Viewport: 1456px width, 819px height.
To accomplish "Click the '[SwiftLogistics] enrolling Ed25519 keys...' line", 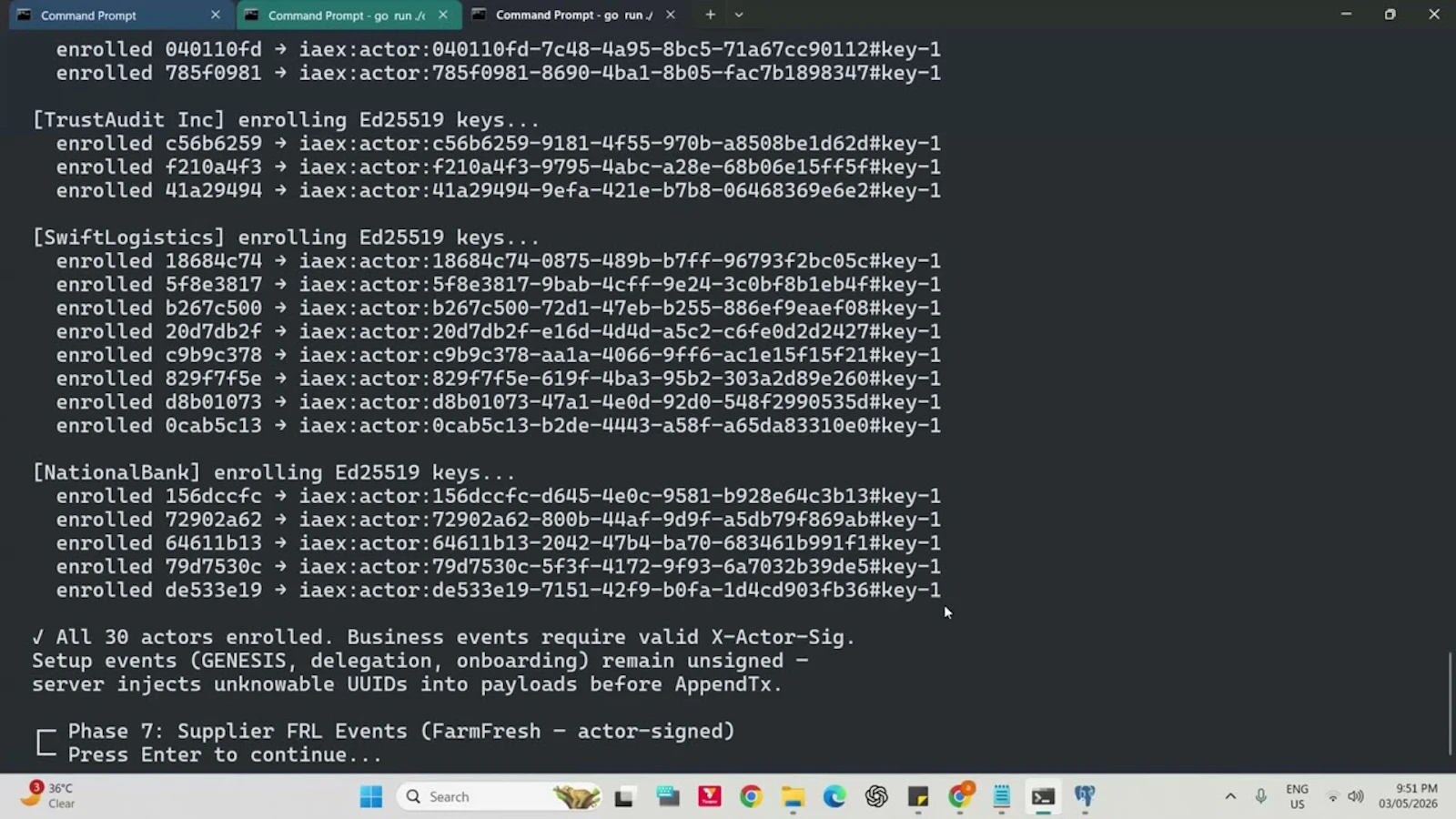I will pos(286,238).
